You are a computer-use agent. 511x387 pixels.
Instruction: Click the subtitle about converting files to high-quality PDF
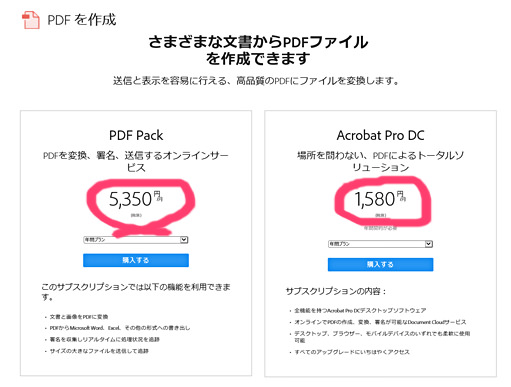click(x=256, y=81)
